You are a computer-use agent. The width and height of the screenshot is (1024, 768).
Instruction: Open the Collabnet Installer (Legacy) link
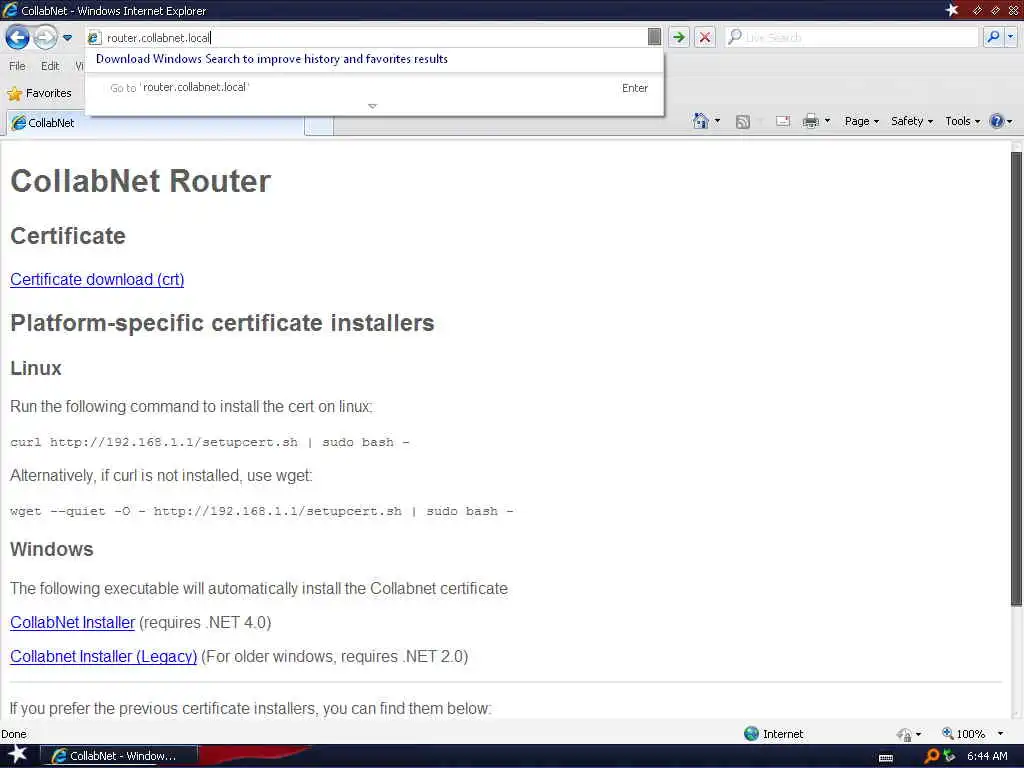point(103,656)
